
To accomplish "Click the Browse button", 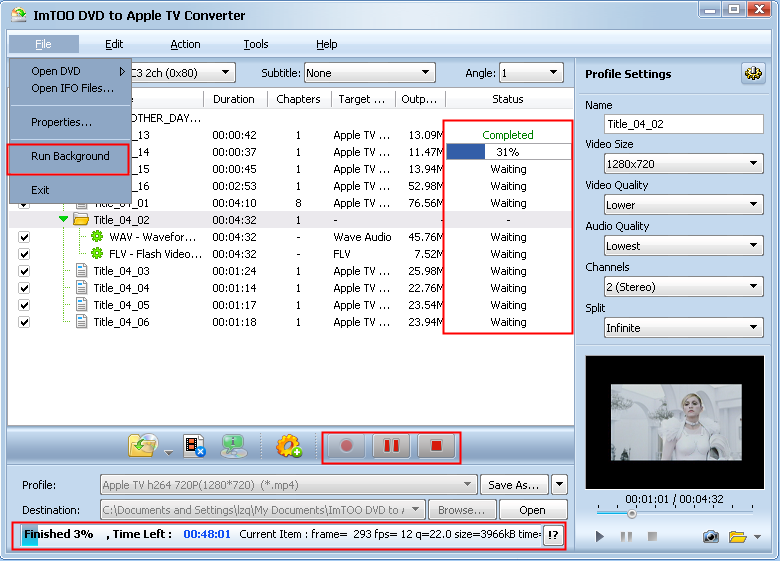I will 462,510.
